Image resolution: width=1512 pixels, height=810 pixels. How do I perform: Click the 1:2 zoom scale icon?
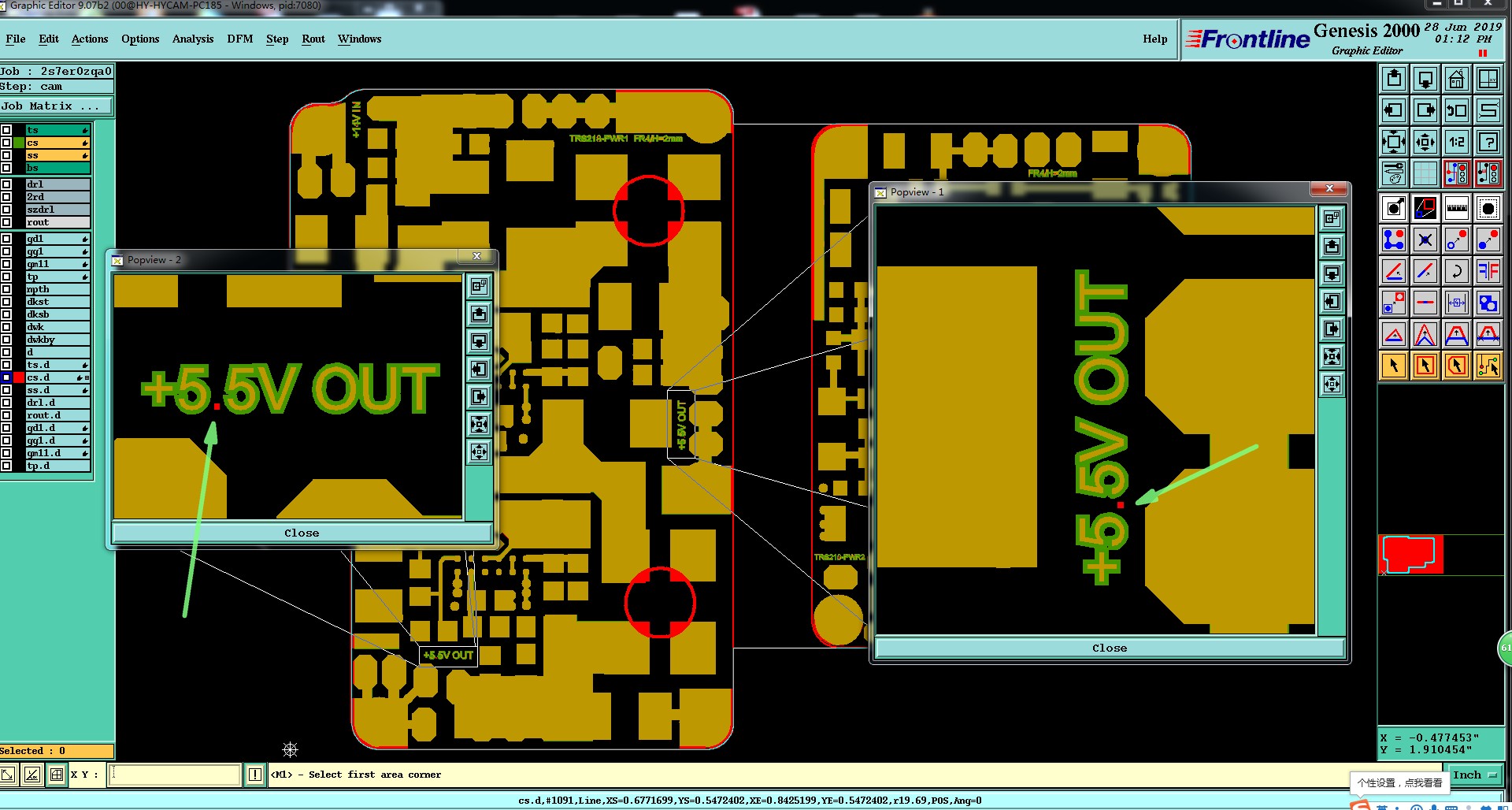[x=1456, y=142]
